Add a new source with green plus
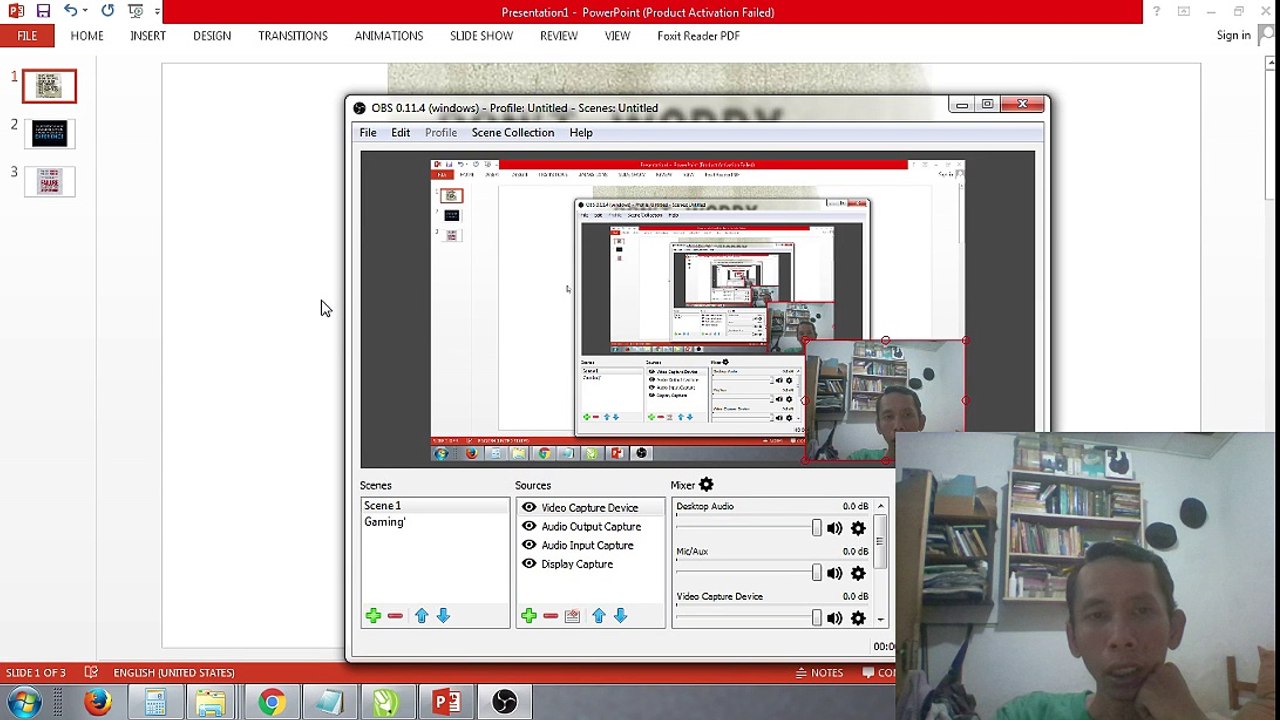The image size is (1280, 720). 529,616
